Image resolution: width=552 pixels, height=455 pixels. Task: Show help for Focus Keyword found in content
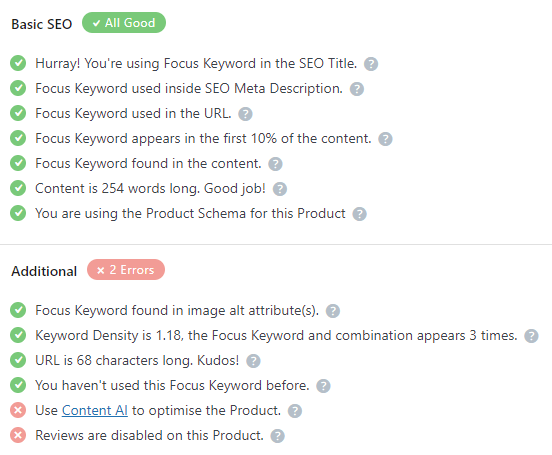click(275, 164)
